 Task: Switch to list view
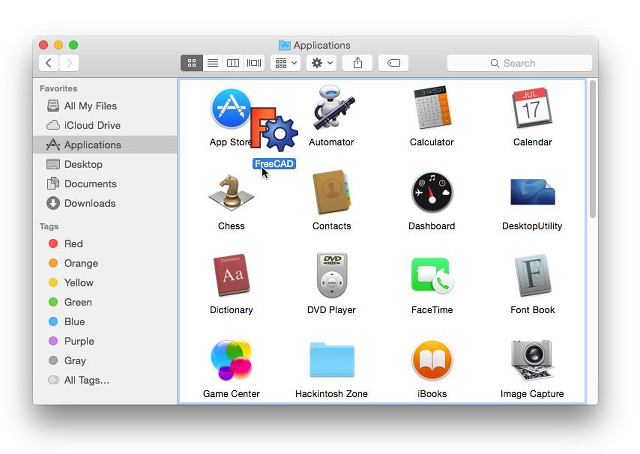[213, 63]
